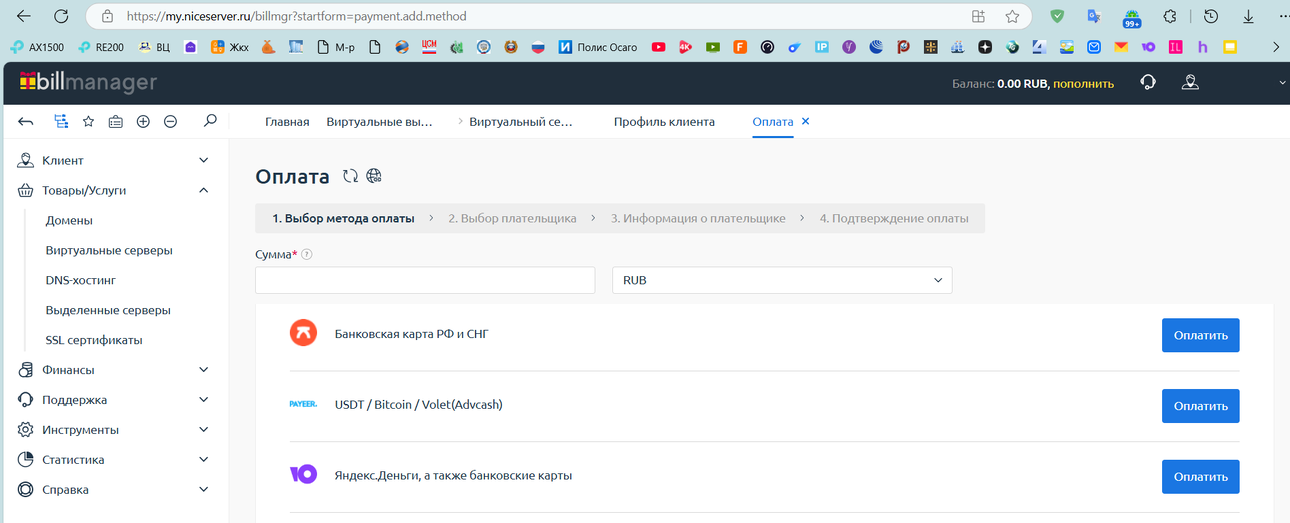Open browser history icon
This screenshot has width=1290, height=523.
point(1211,17)
